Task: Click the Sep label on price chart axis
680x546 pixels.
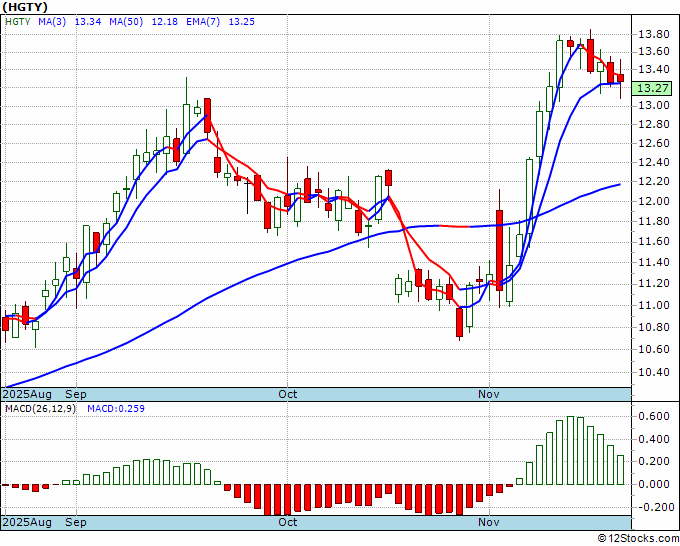Action: point(76,394)
